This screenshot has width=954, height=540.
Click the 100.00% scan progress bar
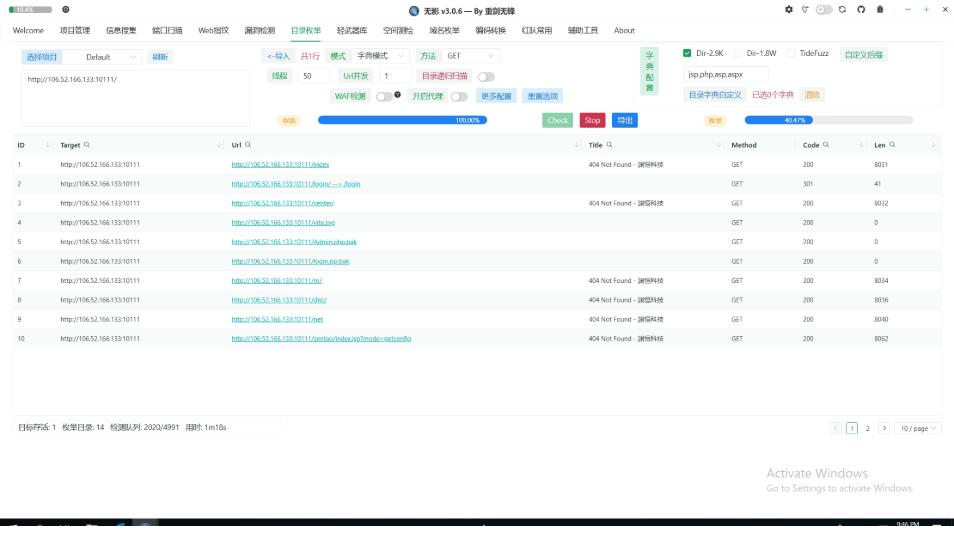pyautogui.click(x=403, y=120)
